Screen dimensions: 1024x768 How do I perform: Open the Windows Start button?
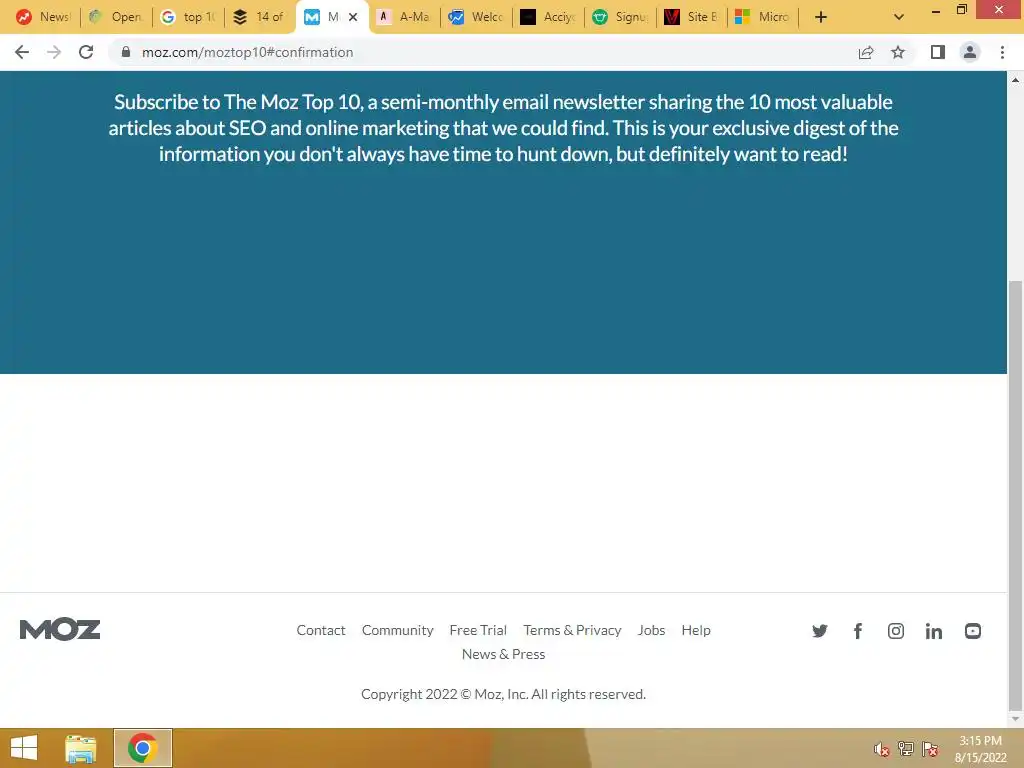[x=24, y=748]
